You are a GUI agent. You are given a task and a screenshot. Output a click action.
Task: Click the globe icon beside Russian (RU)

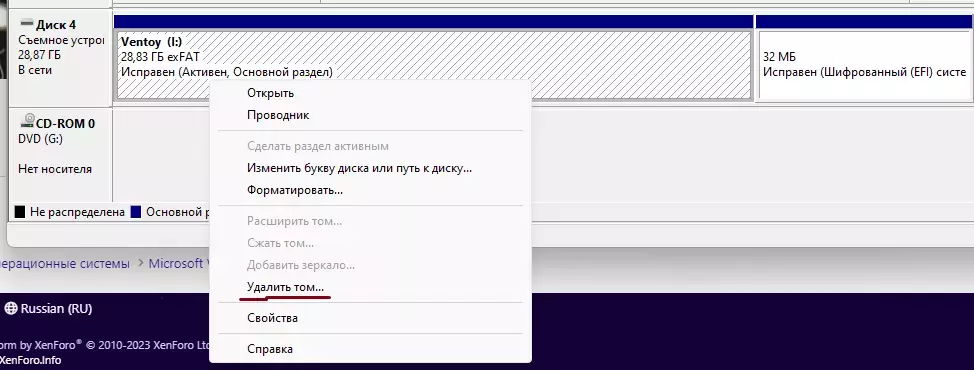pyautogui.click(x=11, y=308)
